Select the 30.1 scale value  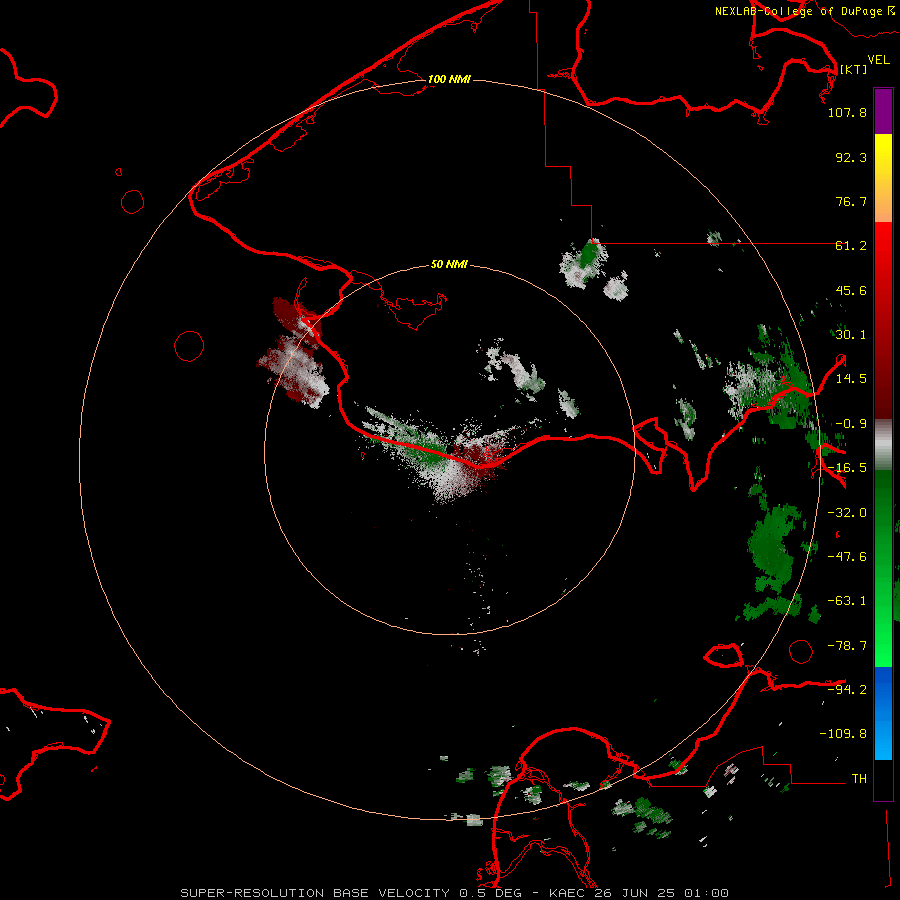click(851, 335)
